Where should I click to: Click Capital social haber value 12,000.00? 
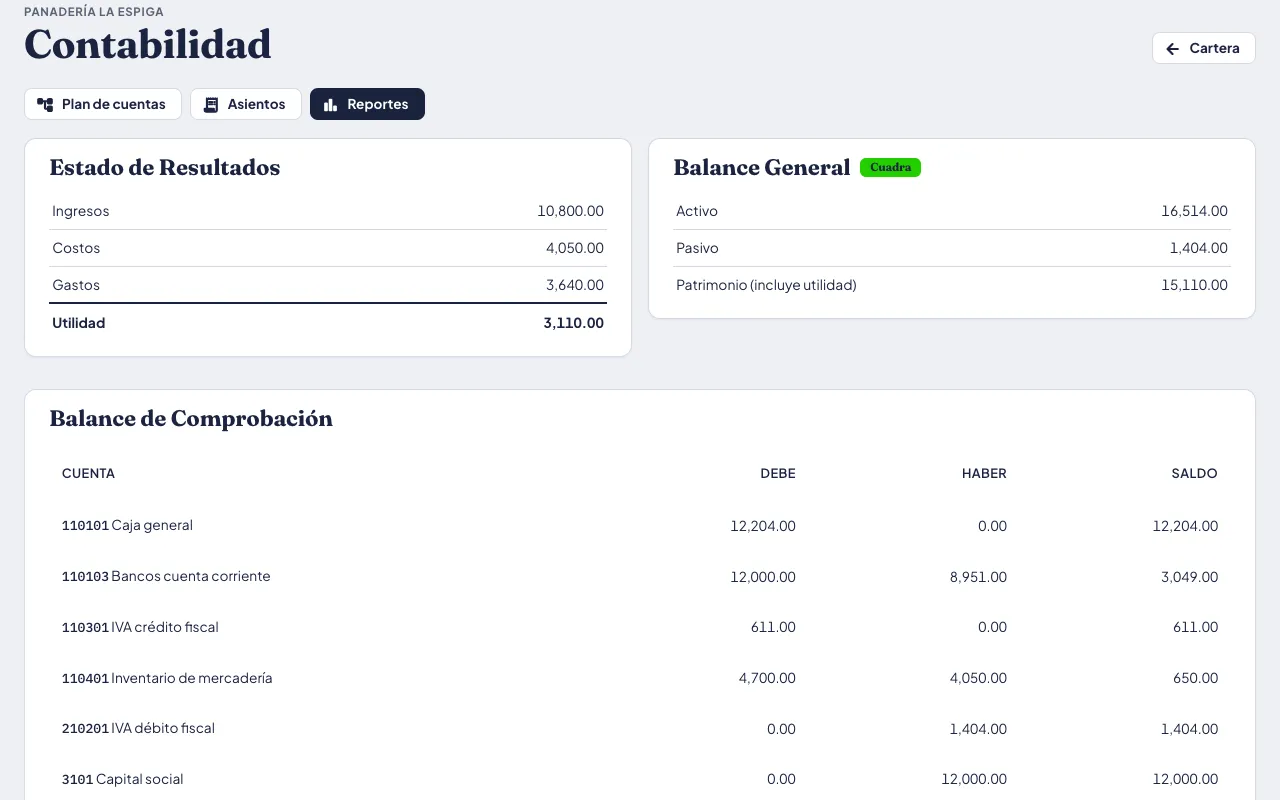point(974,779)
